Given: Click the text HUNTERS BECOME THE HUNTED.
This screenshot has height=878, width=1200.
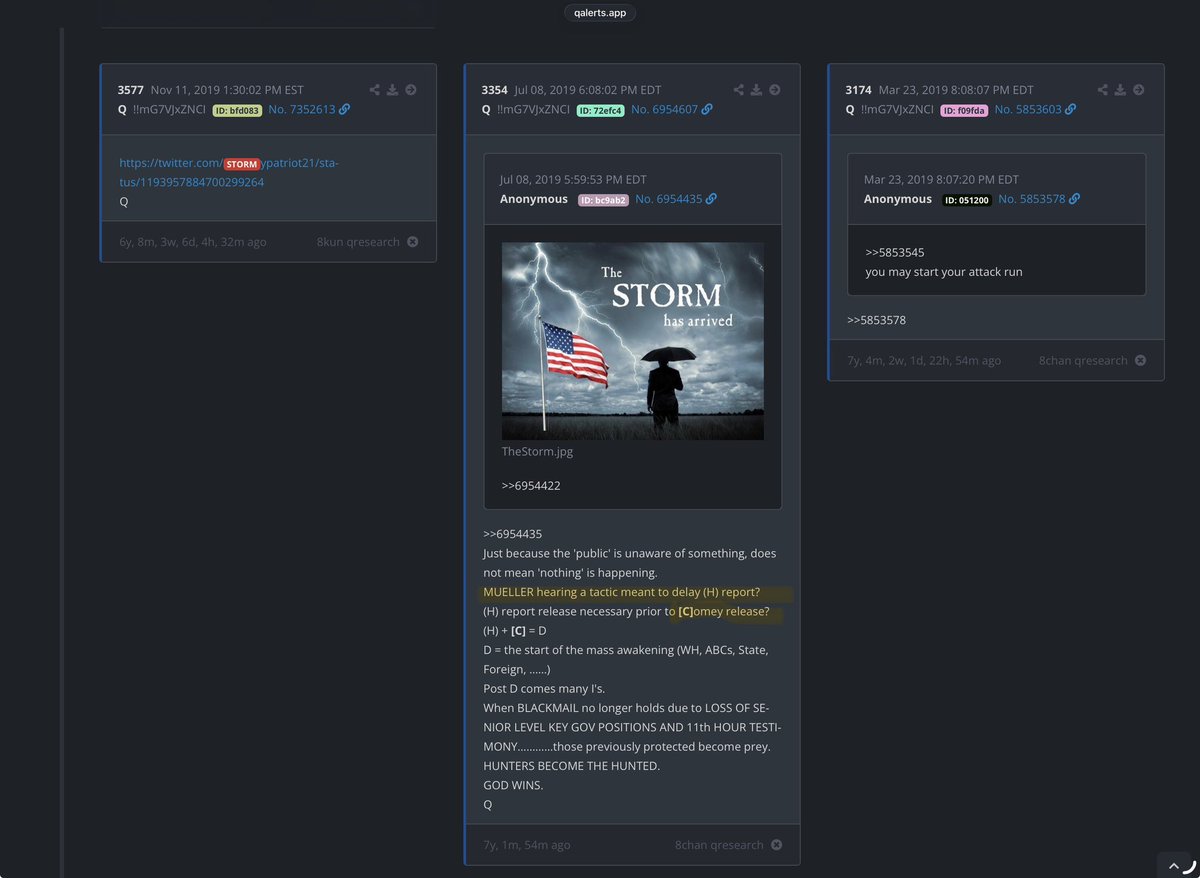Looking at the screenshot, I should (x=571, y=766).
